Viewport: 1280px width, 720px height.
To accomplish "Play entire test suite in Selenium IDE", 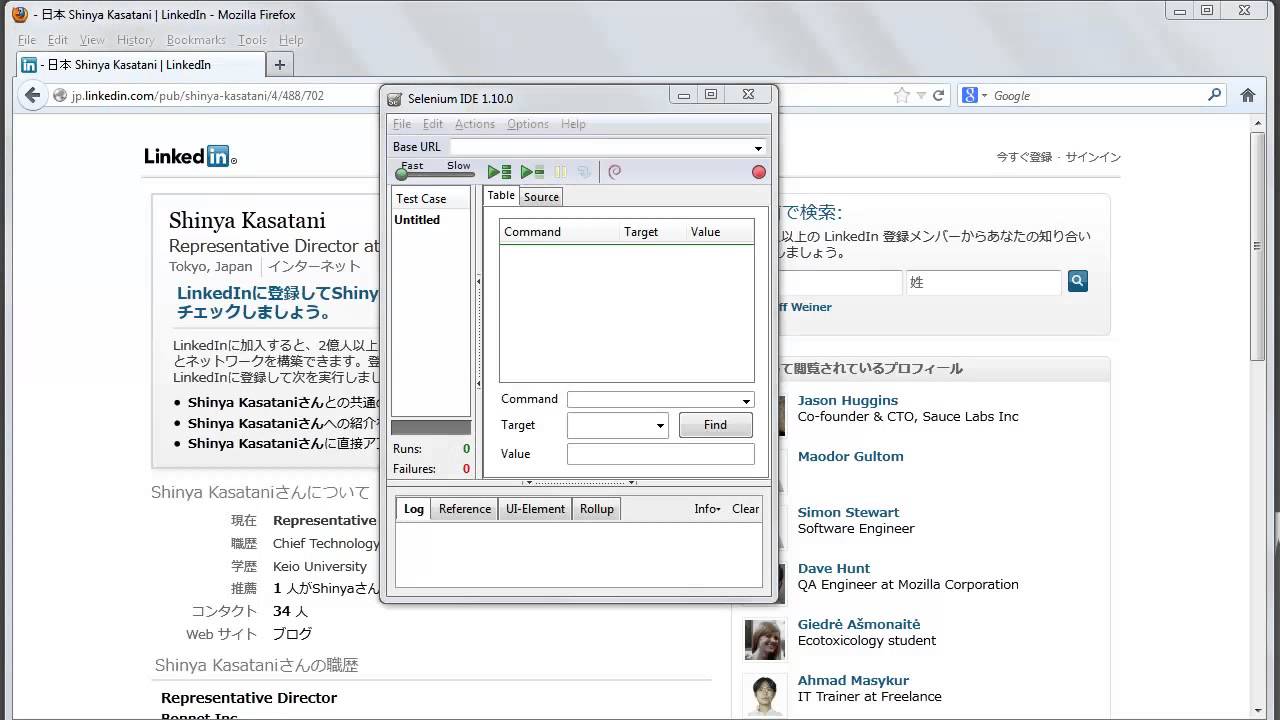I will [499, 172].
